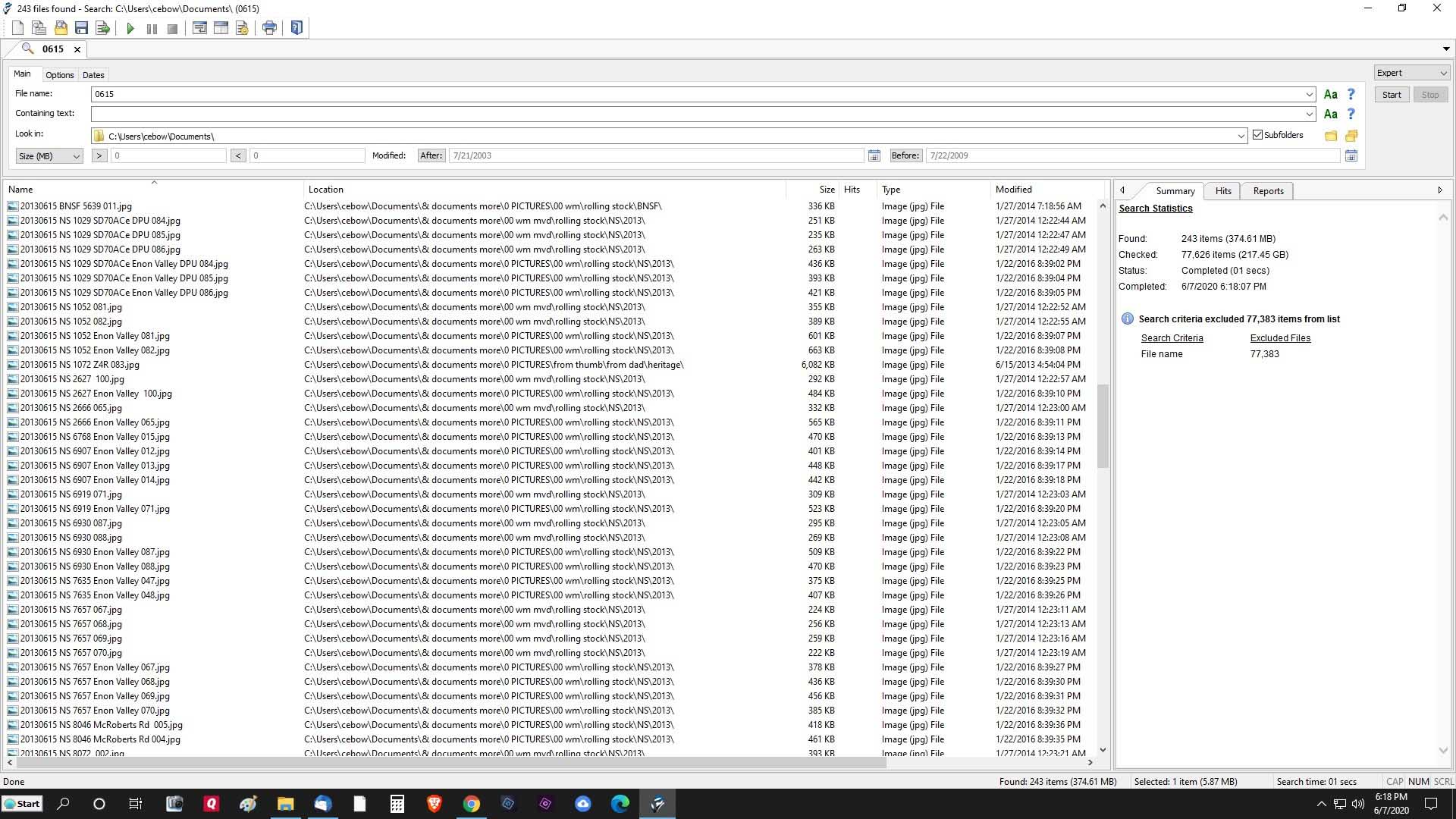The height and width of the screenshot is (819, 1456).
Task: Open the Excluded Files link
Action: (1280, 338)
